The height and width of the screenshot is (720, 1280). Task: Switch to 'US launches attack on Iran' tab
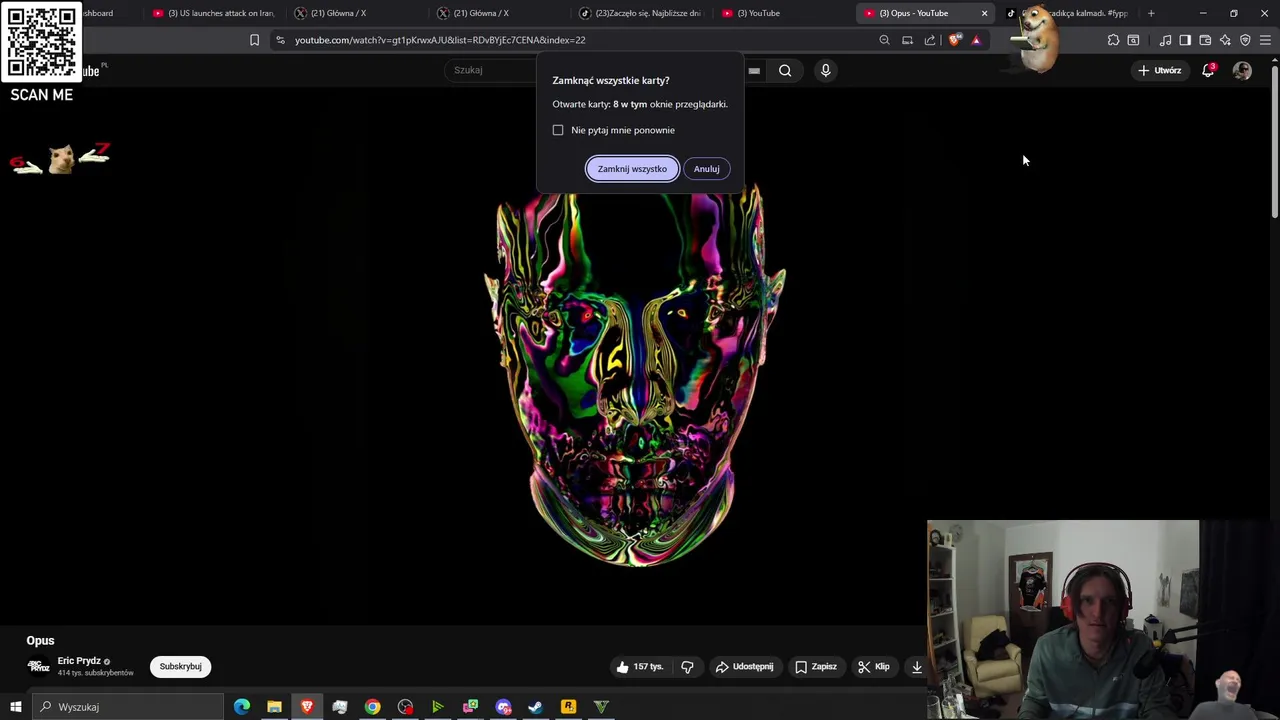(213, 13)
